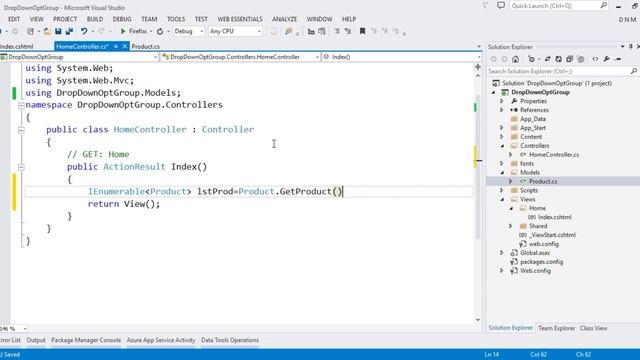The width and height of the screenshot is (640, 360).
Task: Click the Undo arrow icon
Action: click(84, 31)
